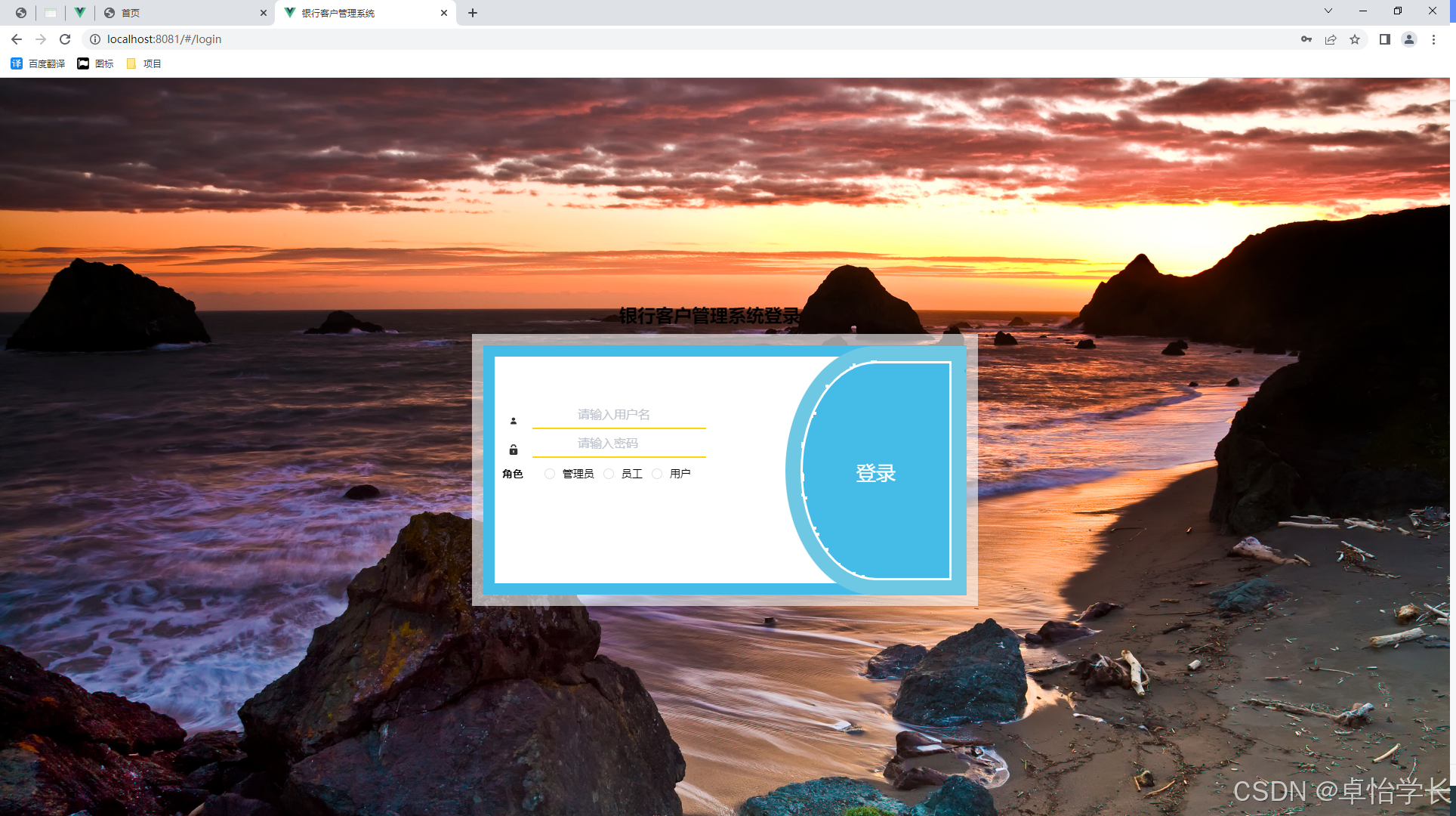The image size is (1456, 816).
Task: Select the 员工 role radio button
Action: [x=609, y=474]
